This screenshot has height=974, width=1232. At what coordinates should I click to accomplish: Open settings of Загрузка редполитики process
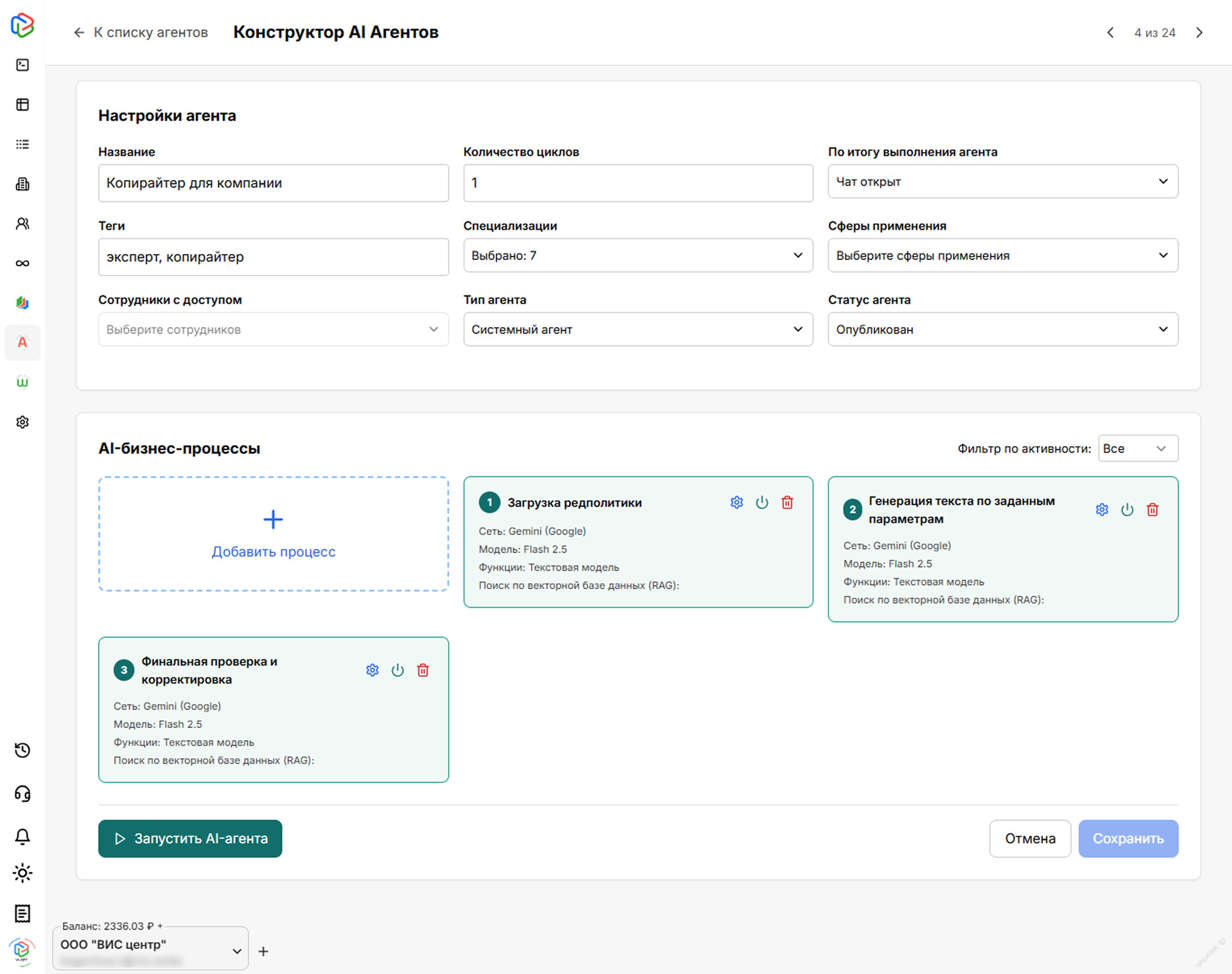coord(736,502)
